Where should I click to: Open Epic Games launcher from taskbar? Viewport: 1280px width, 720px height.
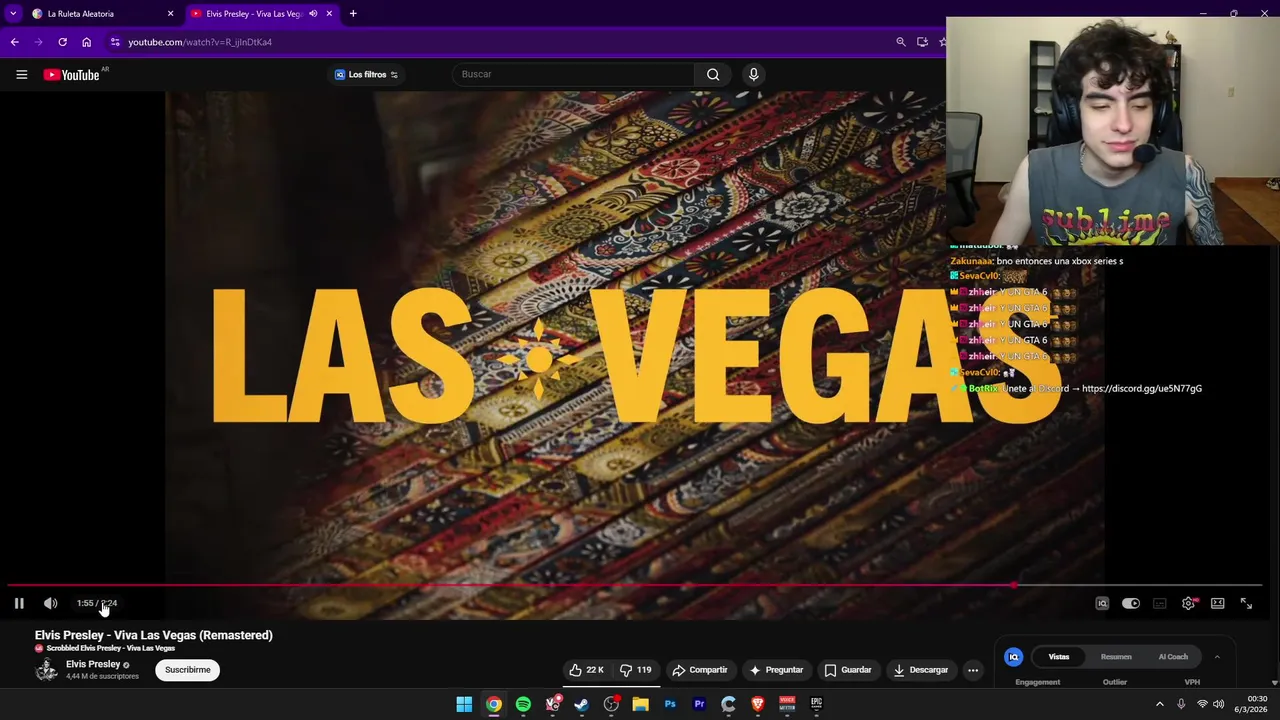click(x=816, y=705)
